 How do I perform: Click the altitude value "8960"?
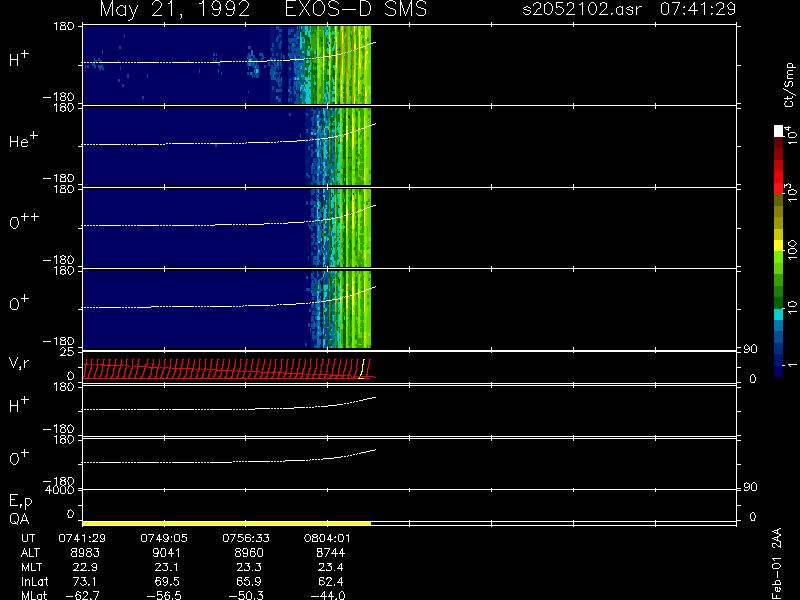pos(248,553)
